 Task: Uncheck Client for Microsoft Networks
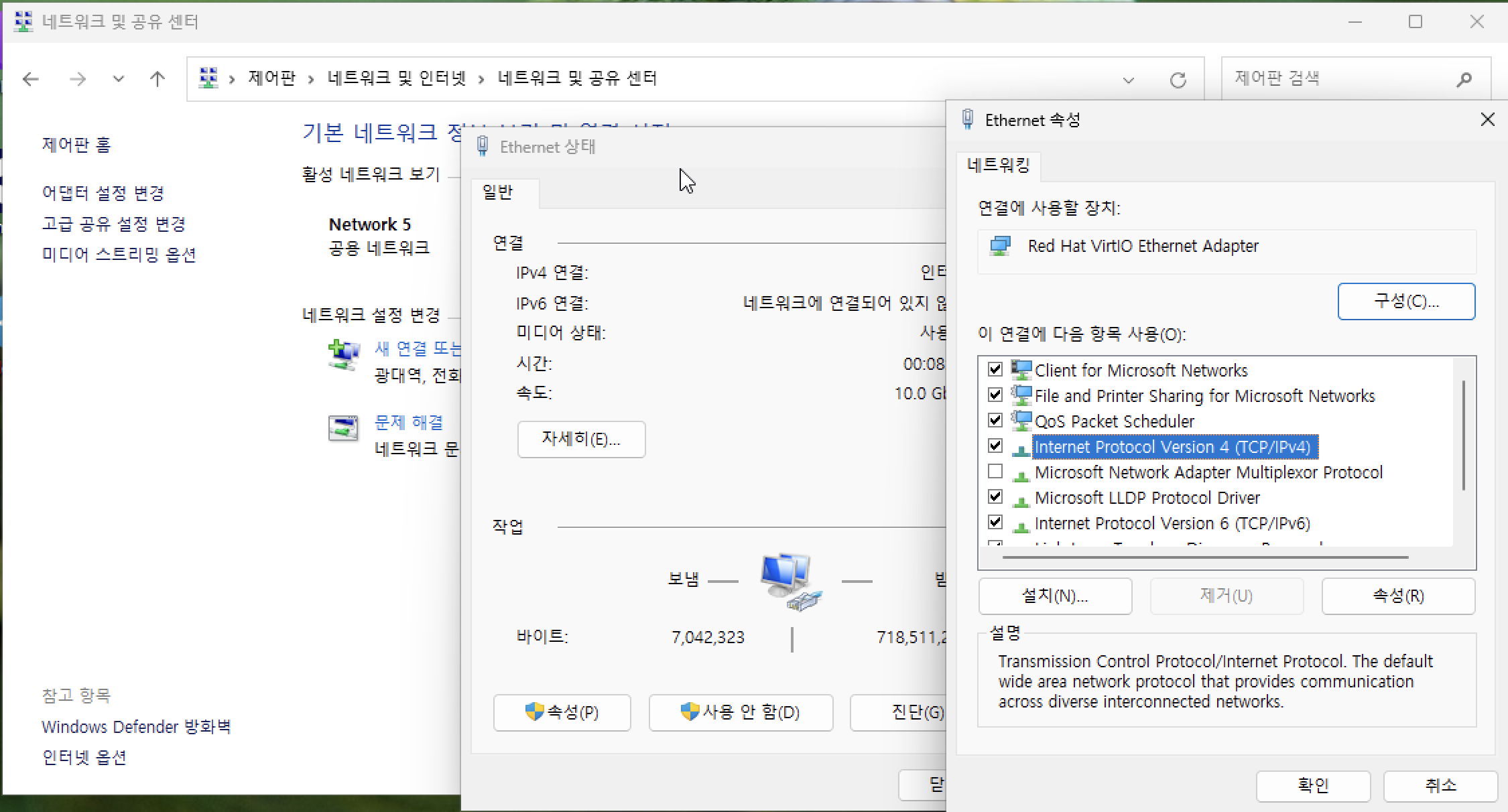tap(995, 370)
